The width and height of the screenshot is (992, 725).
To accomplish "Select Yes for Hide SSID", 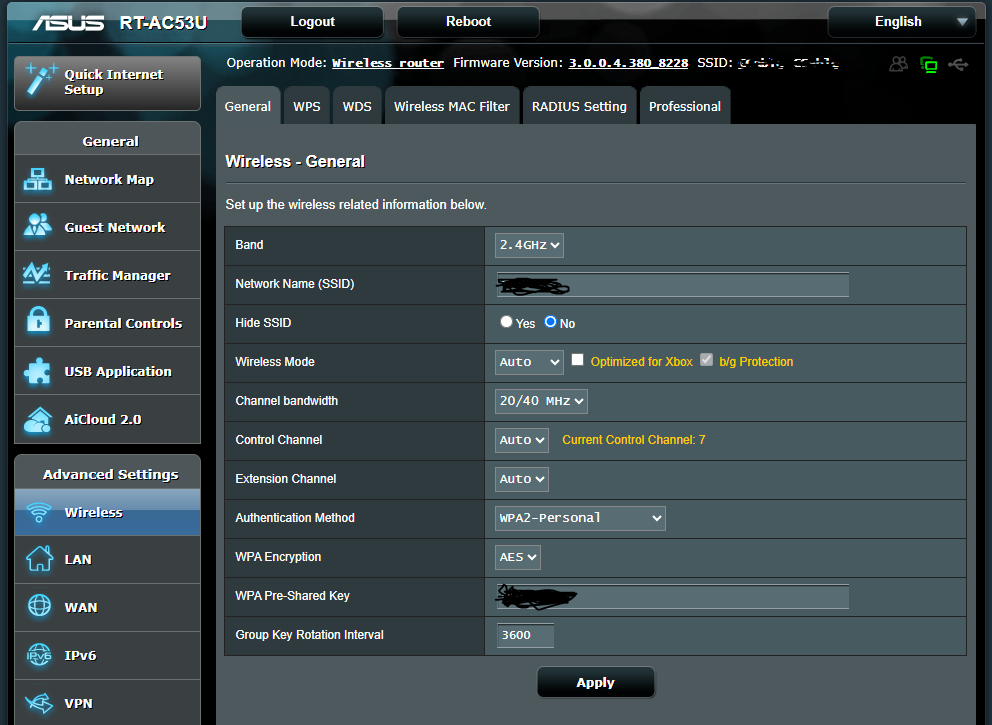I will point(506,323).
